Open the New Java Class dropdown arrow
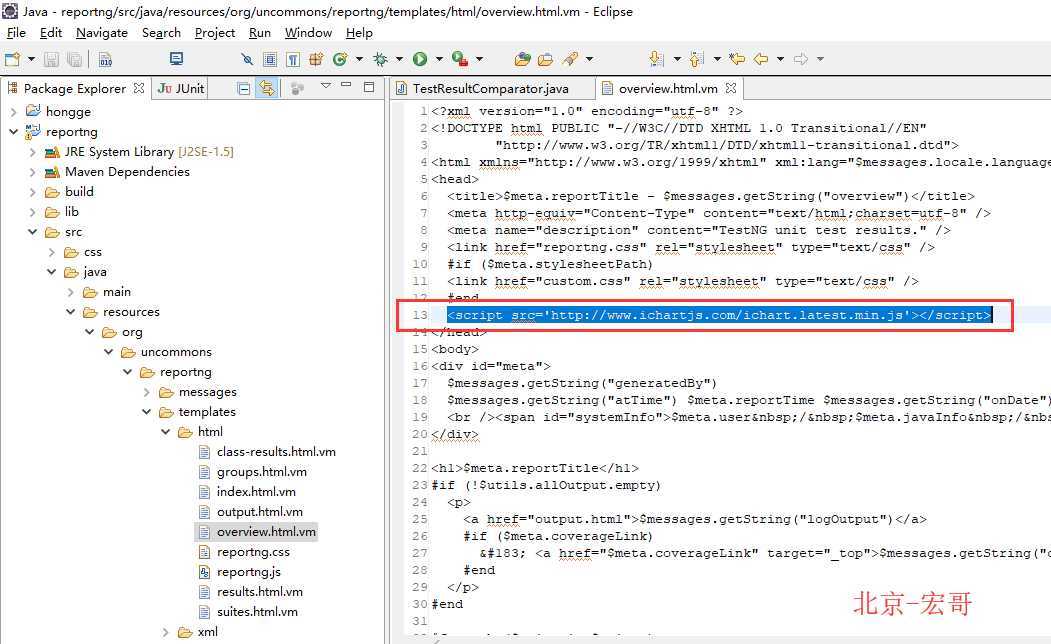Image resolution: width=1051 pixels, height=644 pixels. (x=359, y=60)
